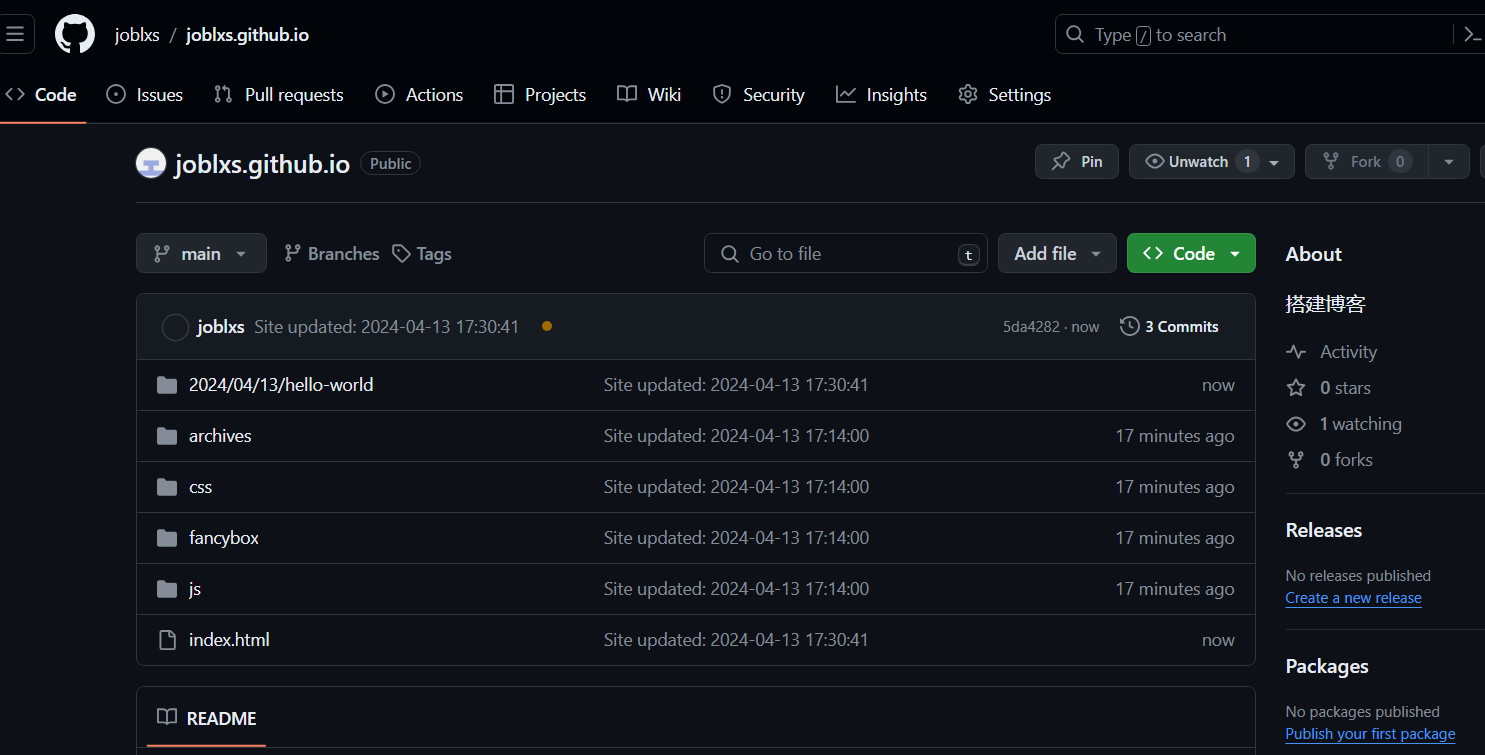
Task: Switch to the Issues tab
Action: [145, 95]
